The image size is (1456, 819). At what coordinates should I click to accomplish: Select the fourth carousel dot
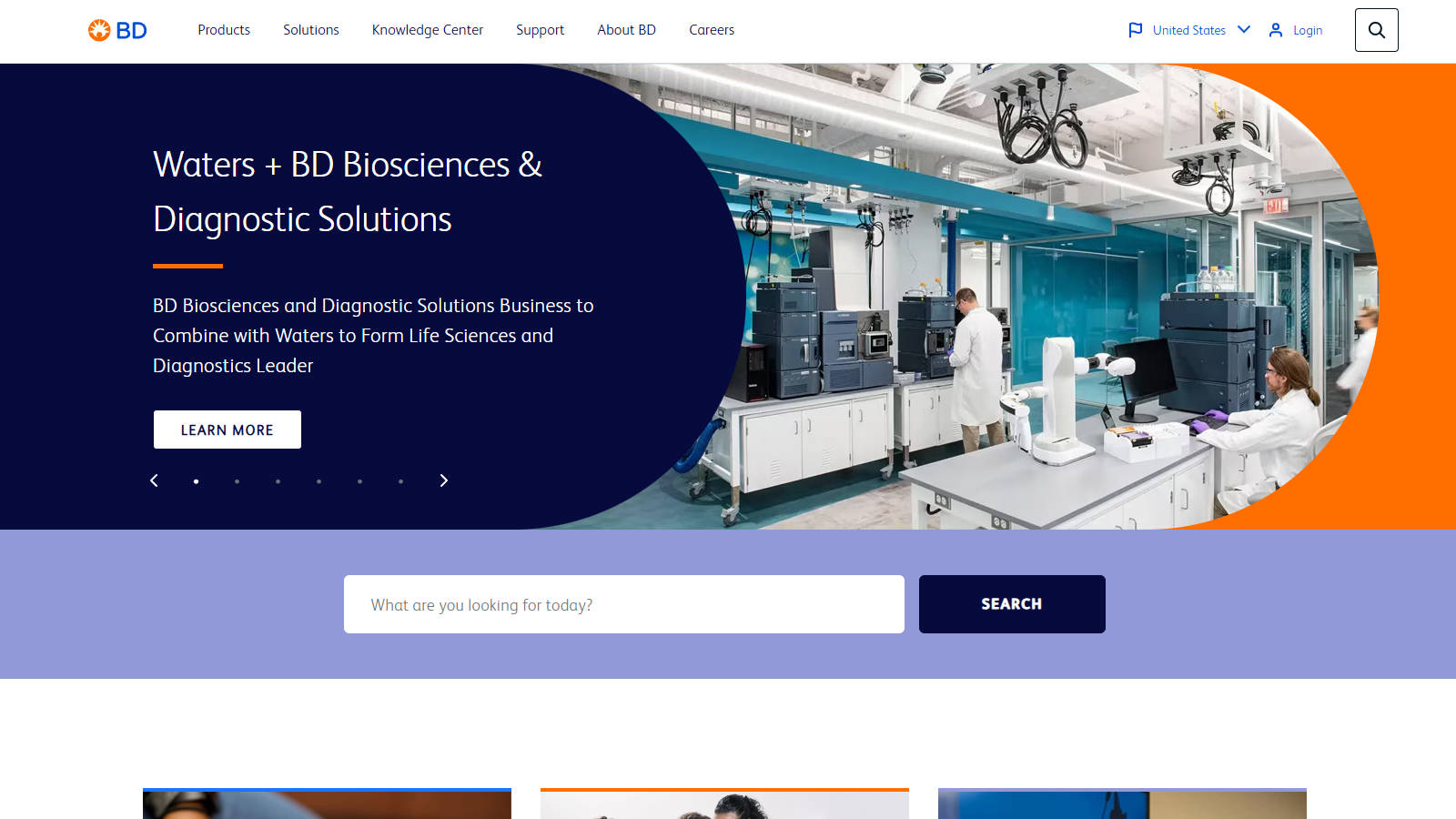coord(318,481)
